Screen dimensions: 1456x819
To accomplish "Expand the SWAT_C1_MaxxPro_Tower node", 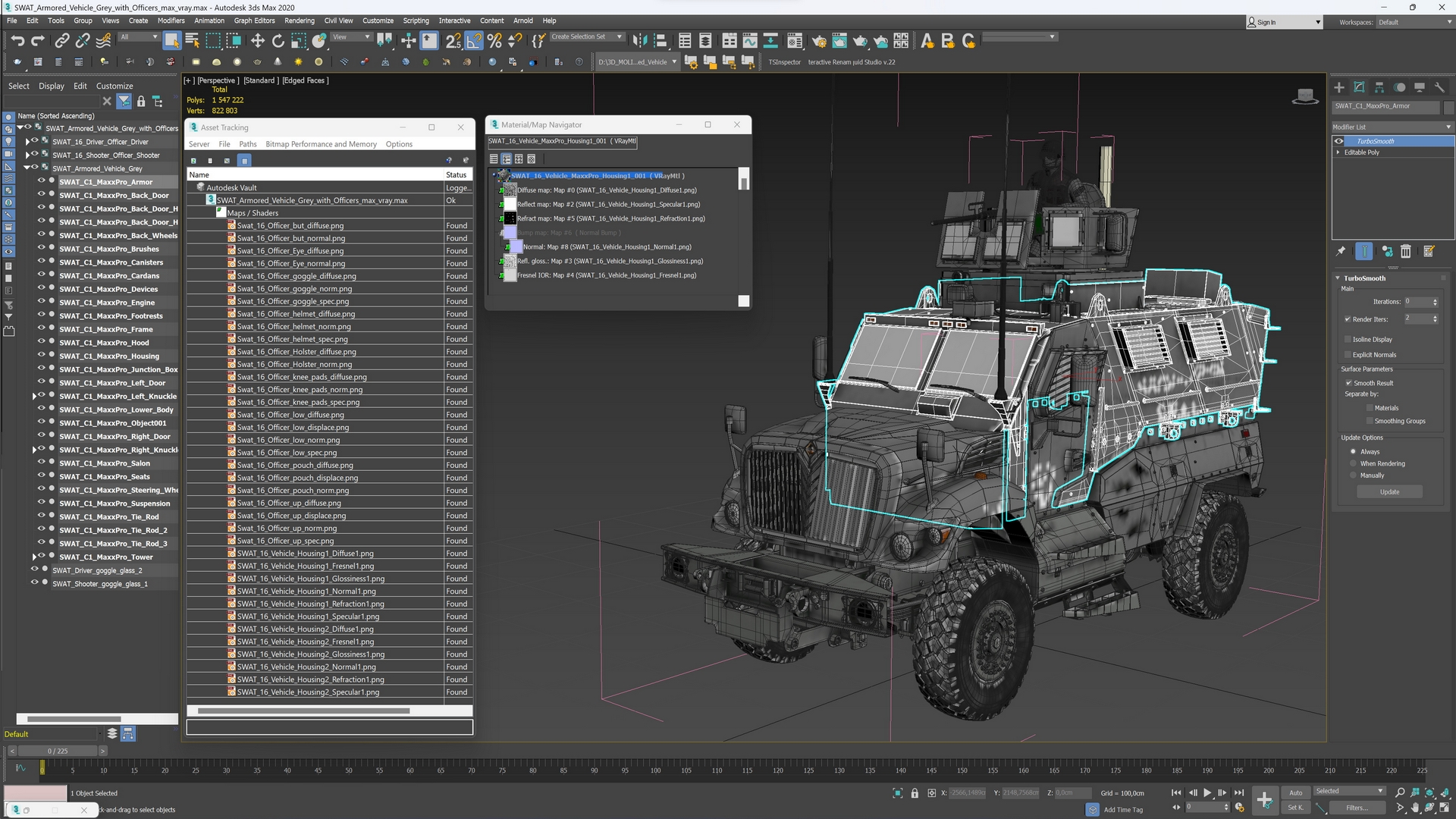I will click(34, 557).
